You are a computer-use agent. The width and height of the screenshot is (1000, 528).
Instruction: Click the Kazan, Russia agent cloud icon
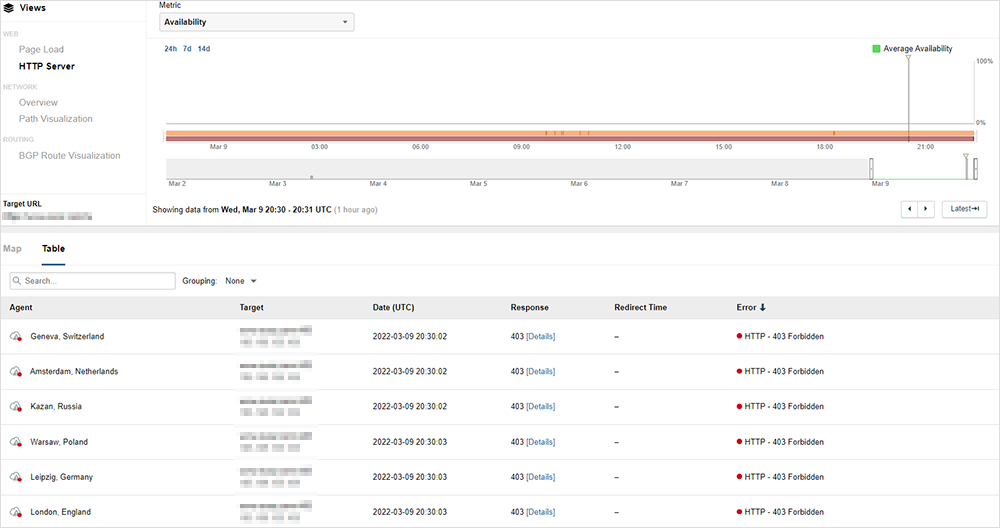16,407
